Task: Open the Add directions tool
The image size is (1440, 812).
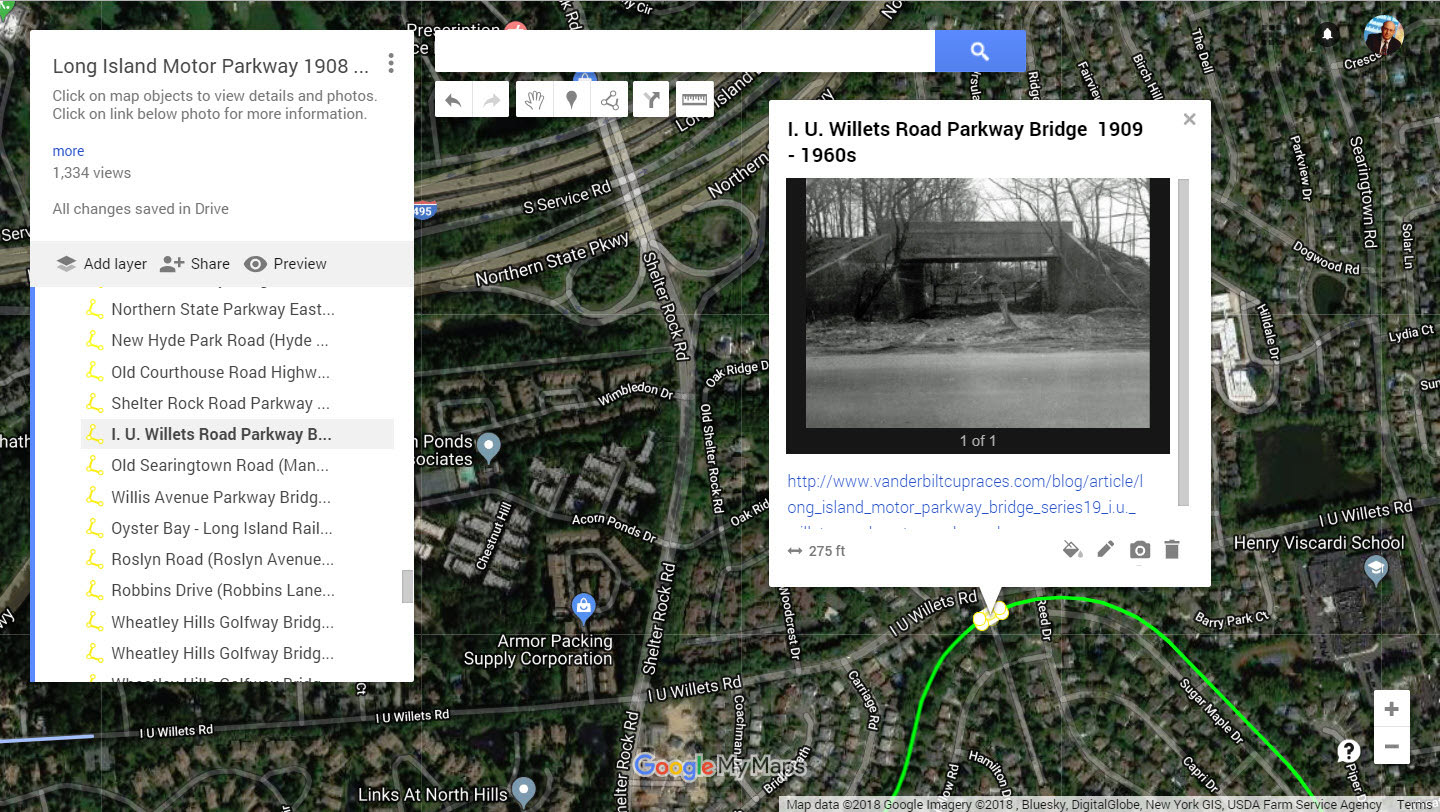Action: tap(651, 100)
